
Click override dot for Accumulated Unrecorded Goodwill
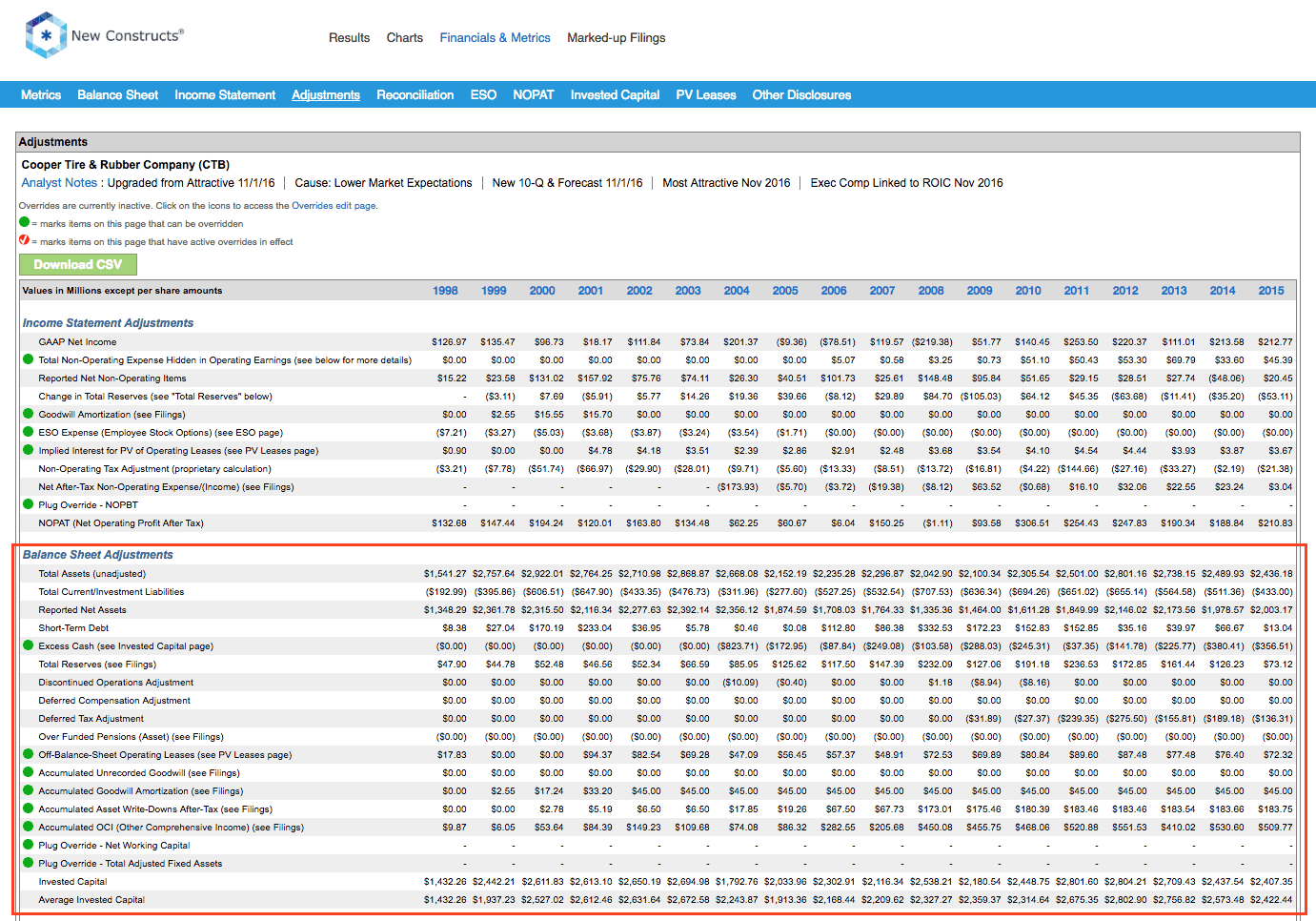pyautogui.click(x=28, y=772)
